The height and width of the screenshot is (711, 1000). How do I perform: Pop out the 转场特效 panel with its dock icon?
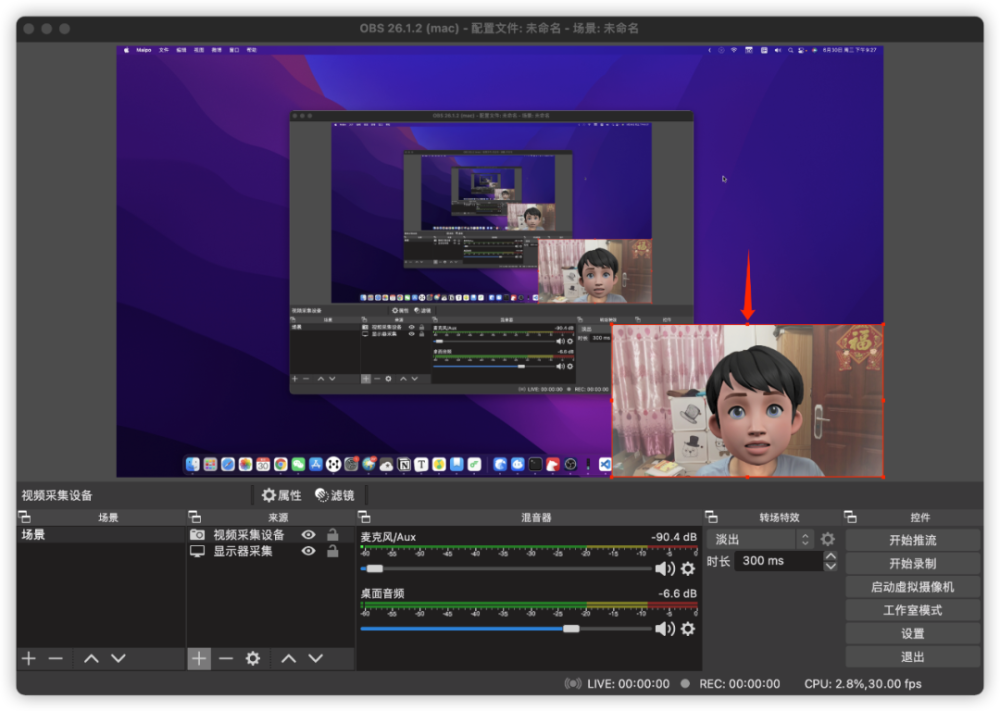pyautogui.click(x=712, y=517)
